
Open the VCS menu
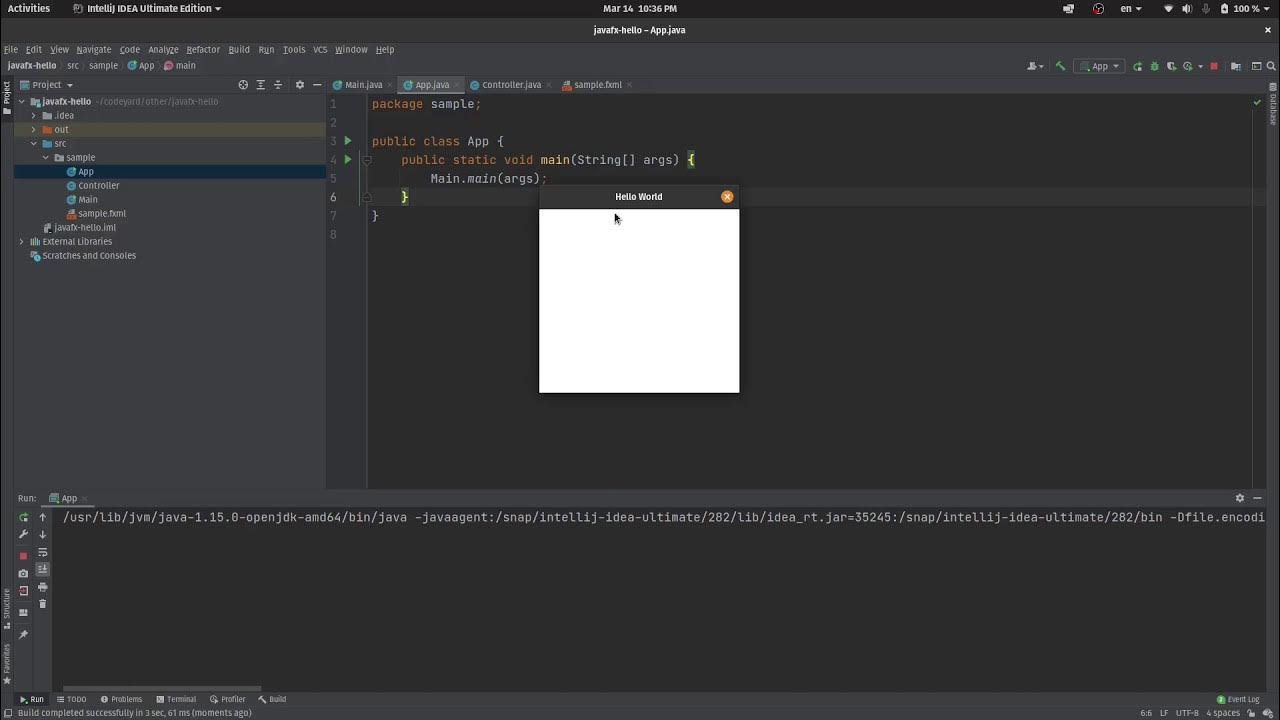pos(320,49)
